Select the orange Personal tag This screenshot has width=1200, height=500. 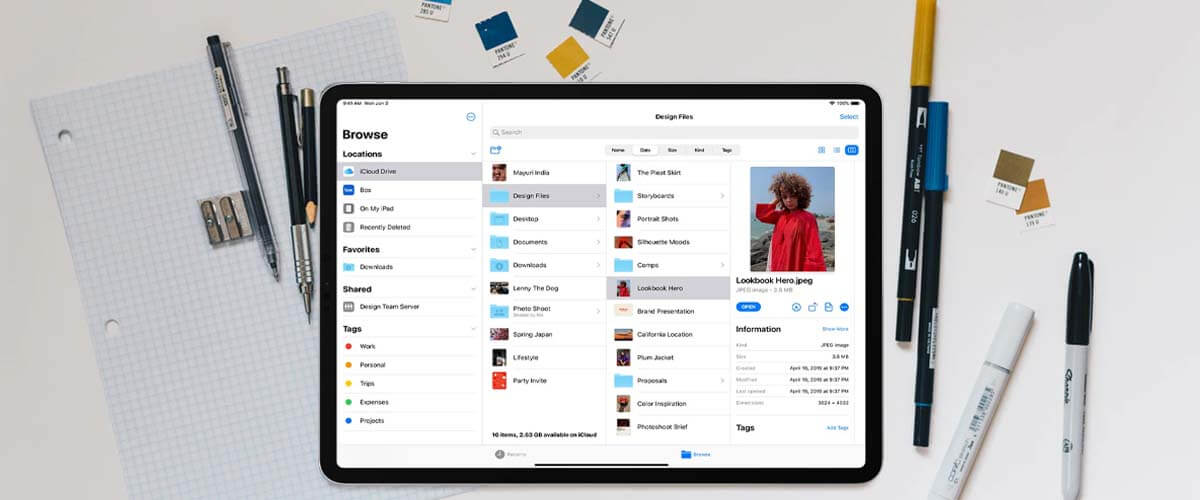tap(411, 365)
